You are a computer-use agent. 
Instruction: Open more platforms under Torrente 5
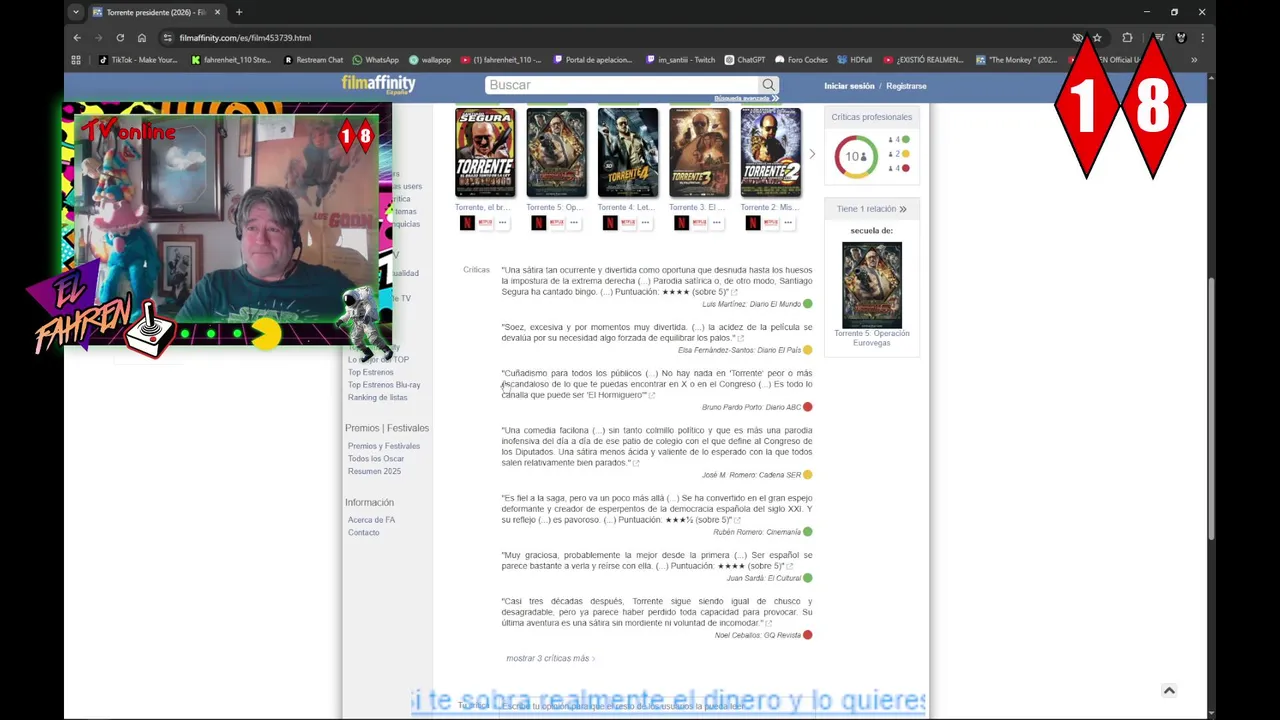point(574,223)
